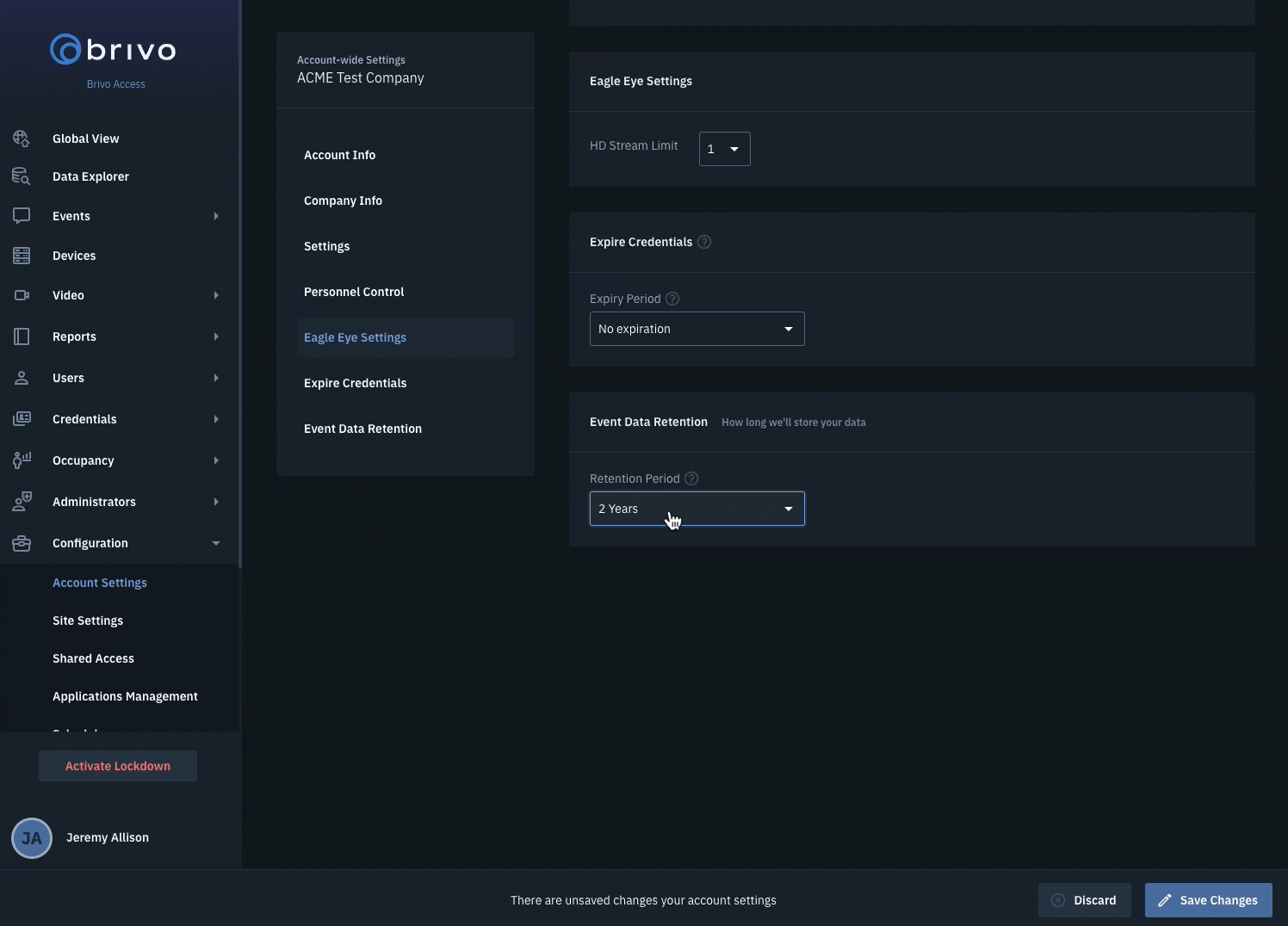The image size is (1288, 926).
Task: Click the 'How long we'll store your data' text
Action: tap(794, 423)
